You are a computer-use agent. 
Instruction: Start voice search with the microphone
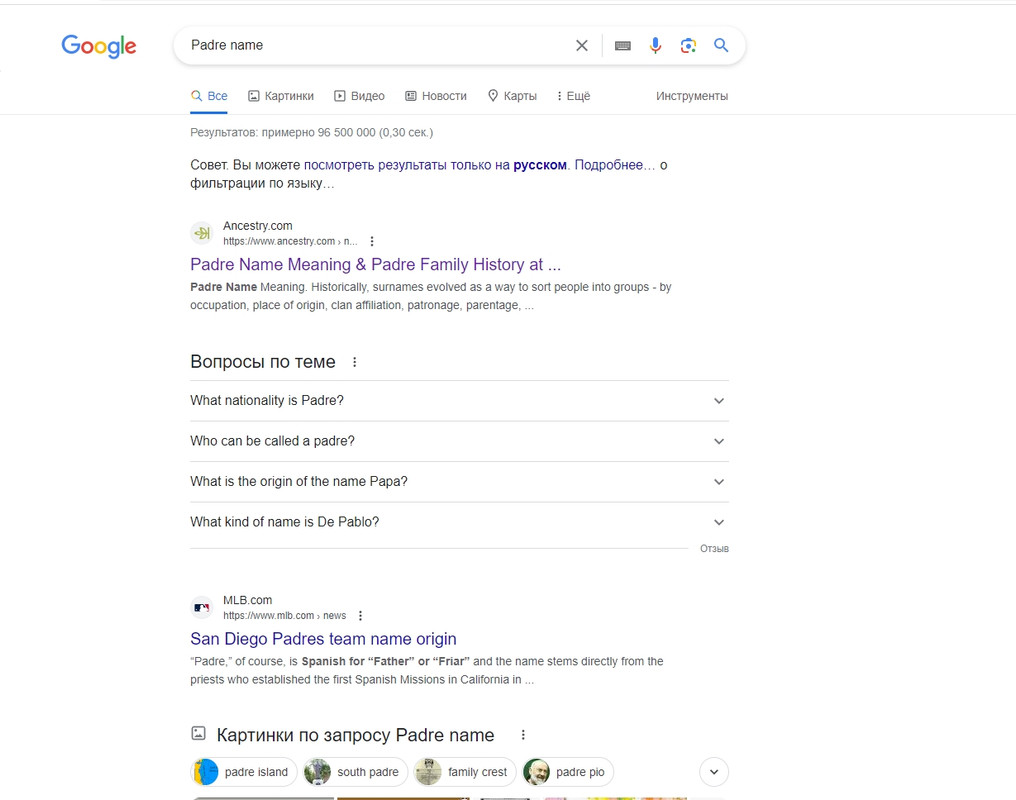[655, 45]
